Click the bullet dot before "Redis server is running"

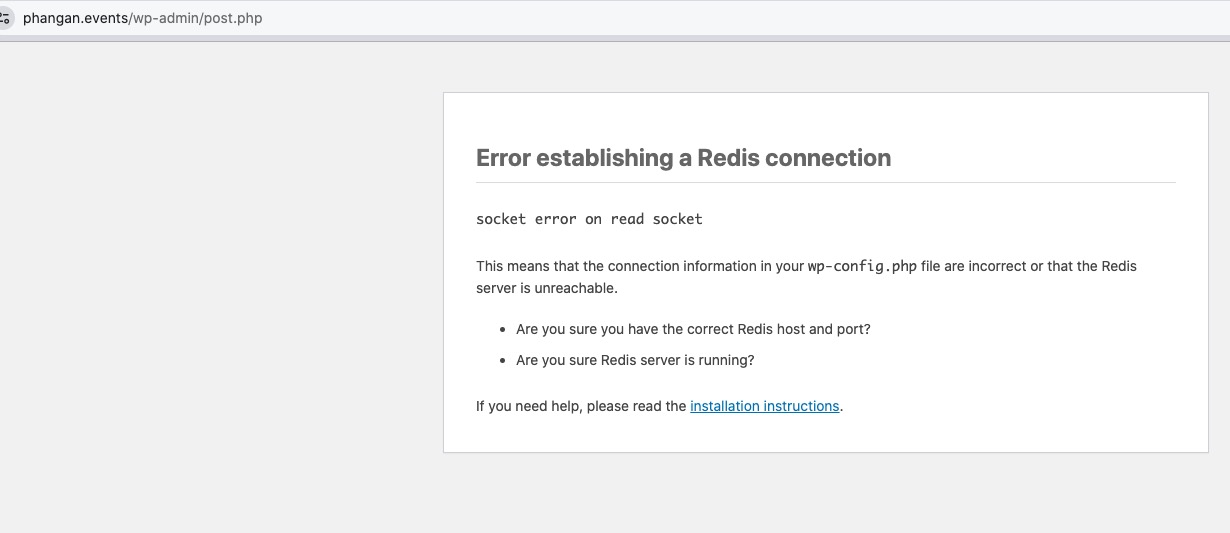(x=503, y=361)
